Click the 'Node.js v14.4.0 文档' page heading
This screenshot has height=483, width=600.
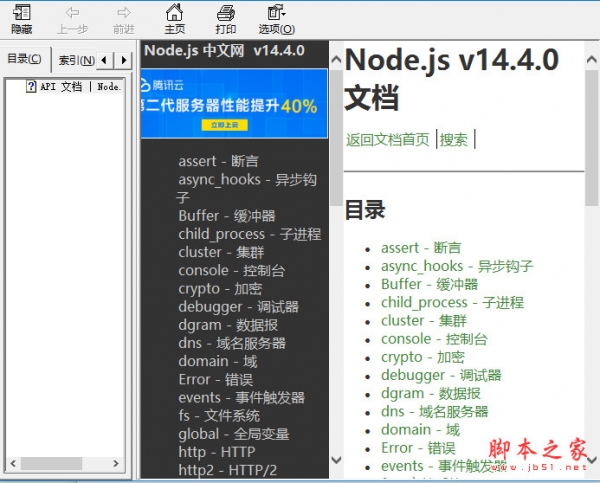[x=452, y=78]
